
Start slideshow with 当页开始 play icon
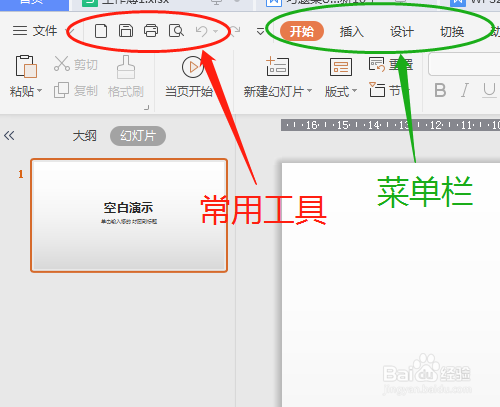tap(193, 67)
